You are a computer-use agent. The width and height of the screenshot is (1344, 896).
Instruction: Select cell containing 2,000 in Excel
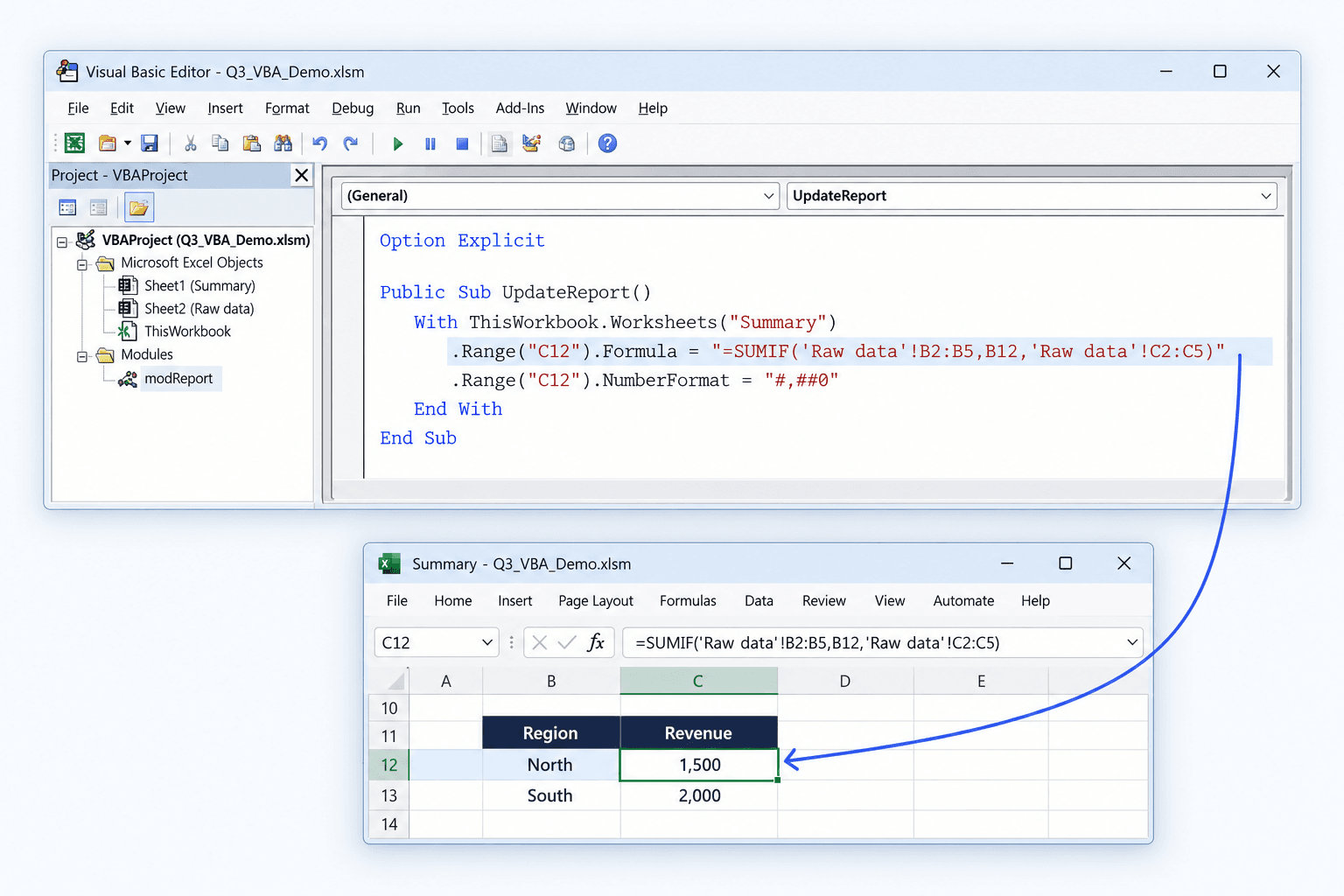click(699, 795)
